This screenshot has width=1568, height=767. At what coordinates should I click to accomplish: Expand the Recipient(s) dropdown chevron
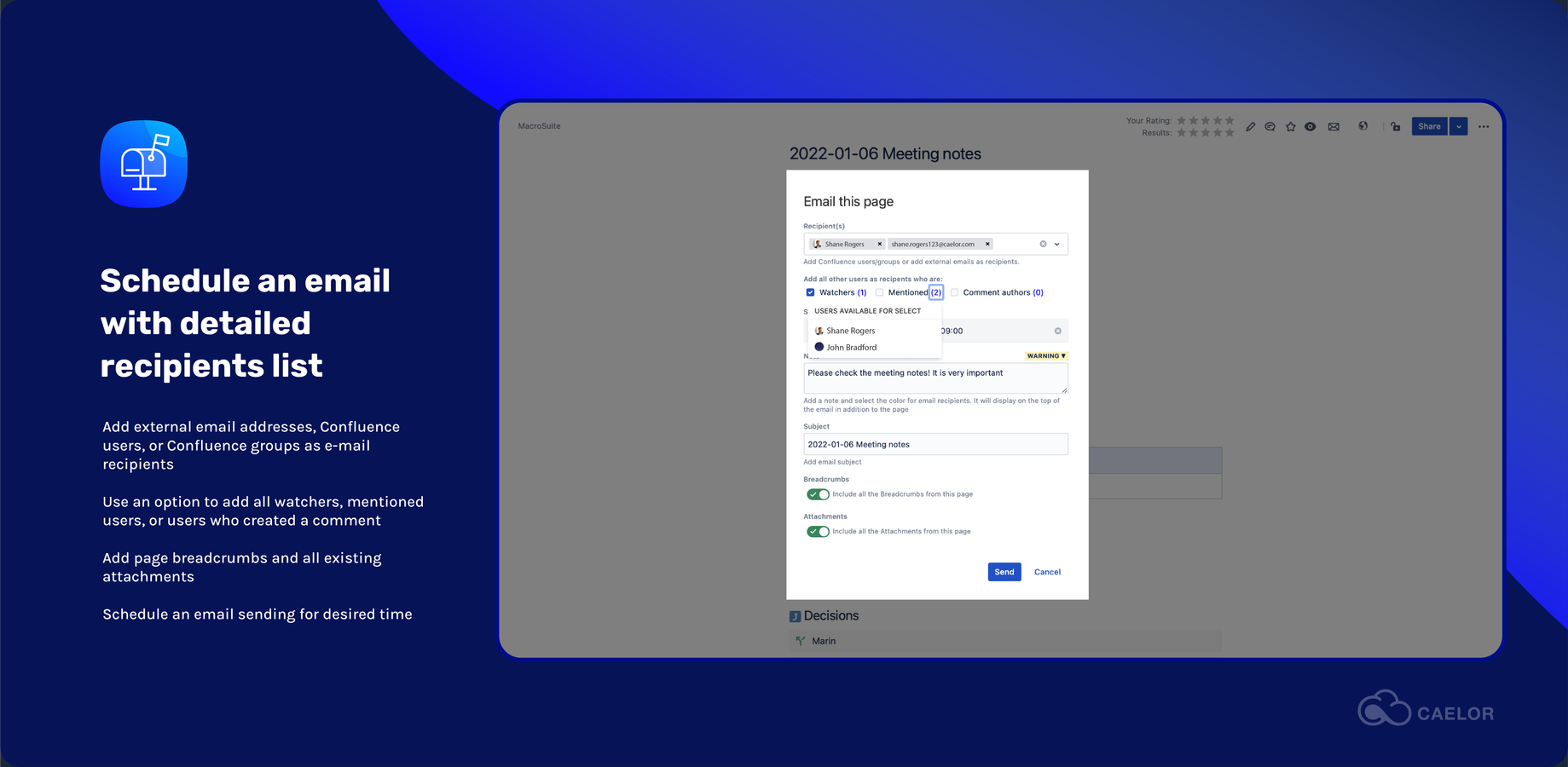point(1057,244)
